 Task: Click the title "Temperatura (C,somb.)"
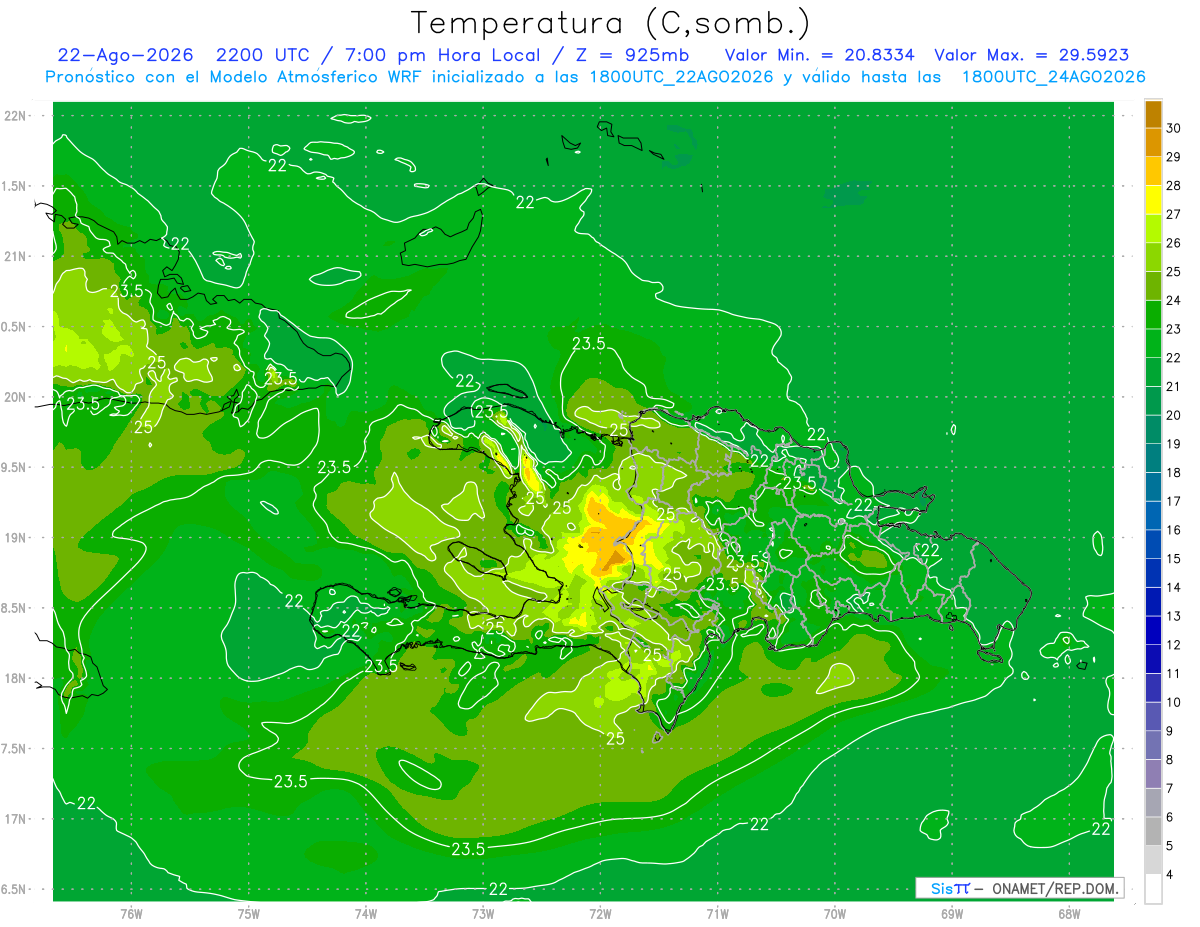(x=611, y=23)
